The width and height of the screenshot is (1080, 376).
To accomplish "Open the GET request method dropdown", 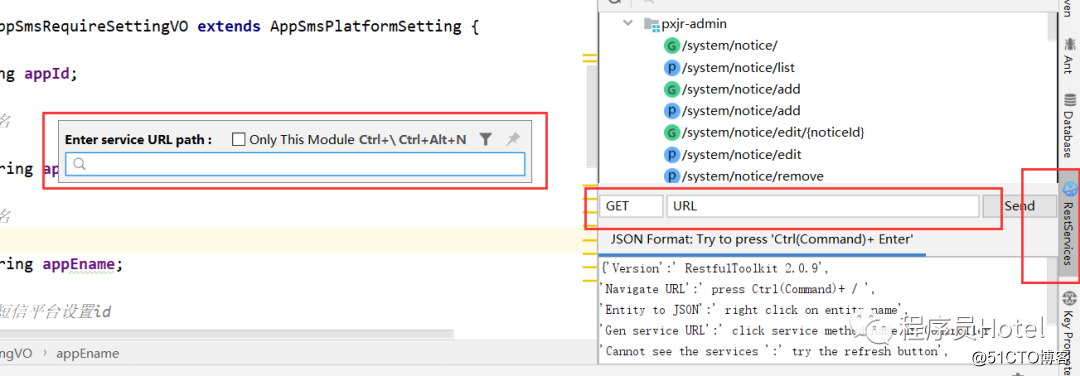I will click(x=631, y=206).
